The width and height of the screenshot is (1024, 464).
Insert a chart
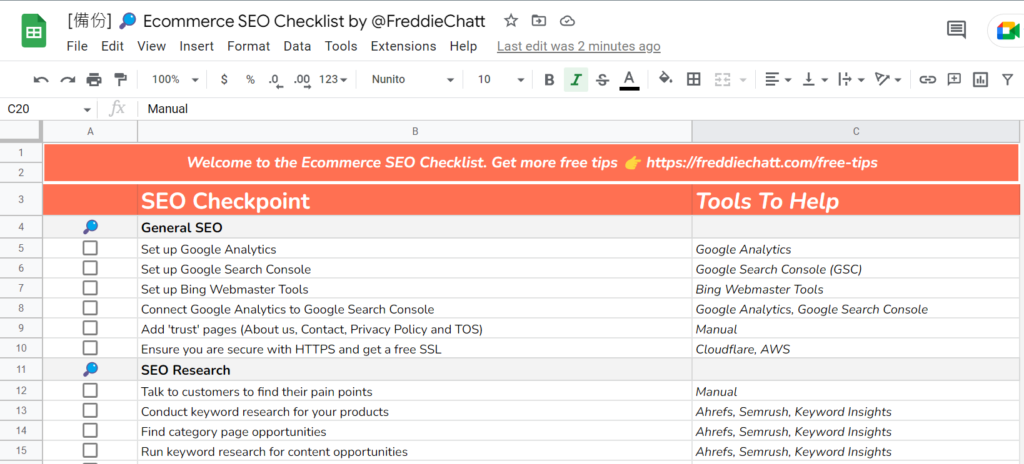(x=980, y=80)
